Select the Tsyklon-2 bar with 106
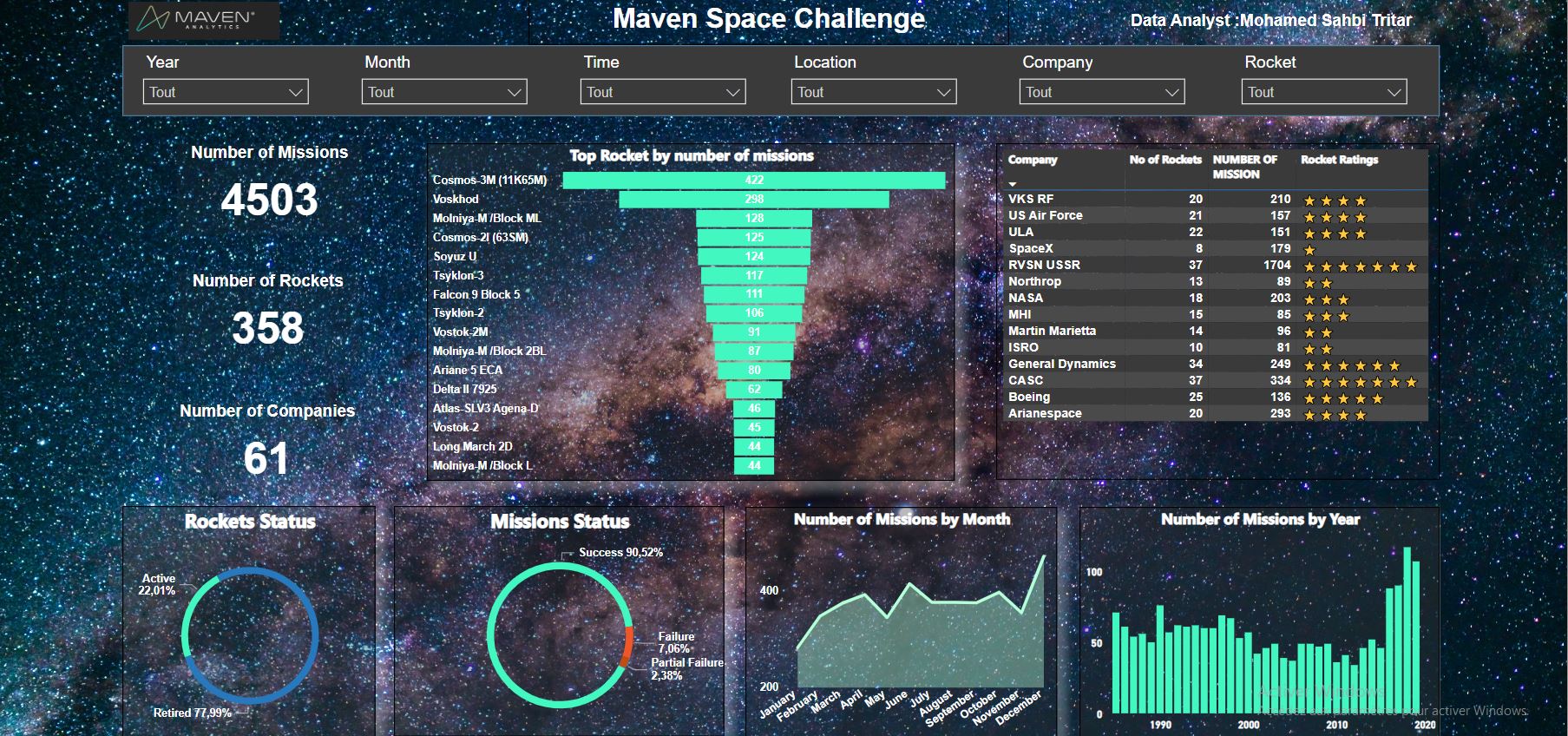 click(754, 312)
